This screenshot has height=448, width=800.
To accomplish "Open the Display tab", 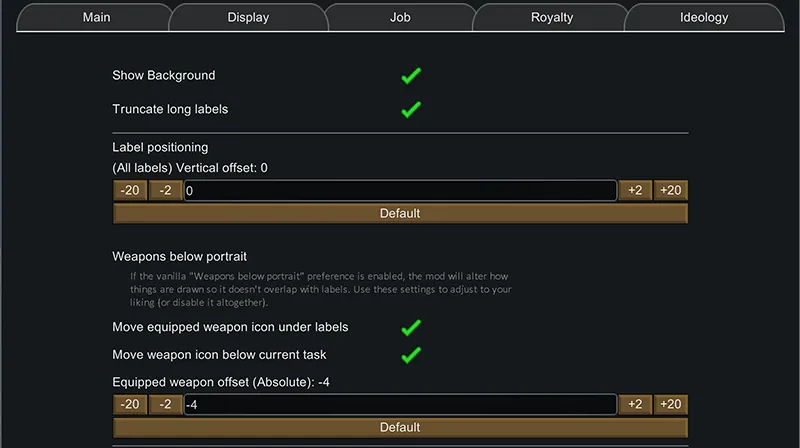I will click(248, 17).
